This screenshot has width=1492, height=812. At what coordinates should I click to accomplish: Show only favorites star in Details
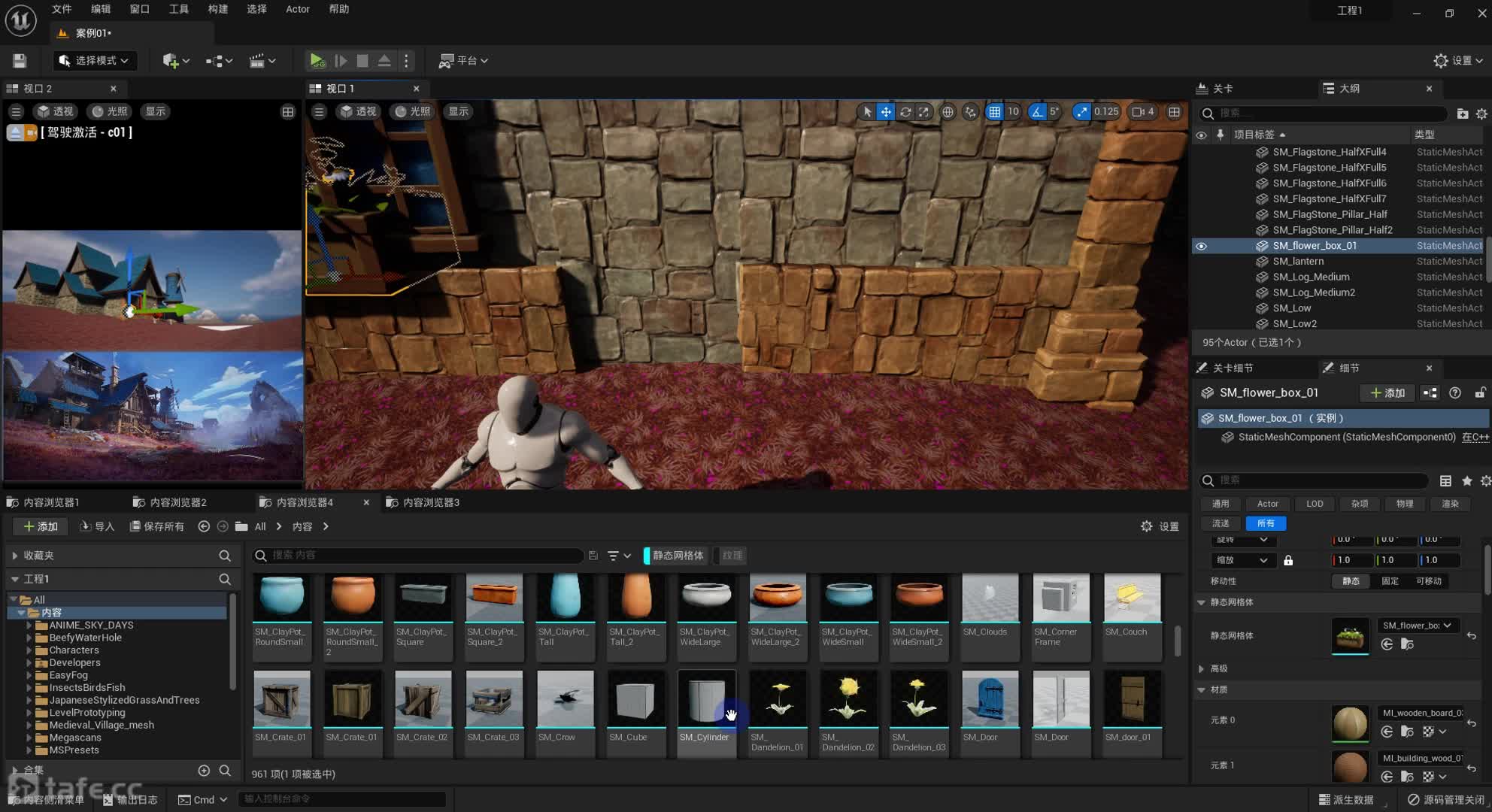click(1466, 481)
